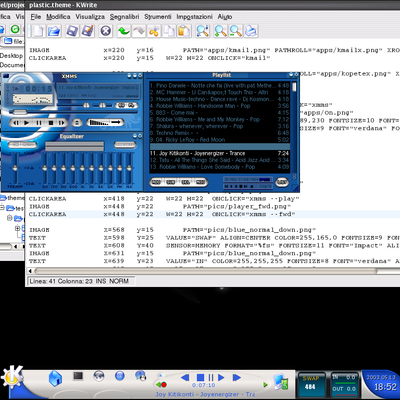
Task: Click playlist add file button
Action: [157, 182]
